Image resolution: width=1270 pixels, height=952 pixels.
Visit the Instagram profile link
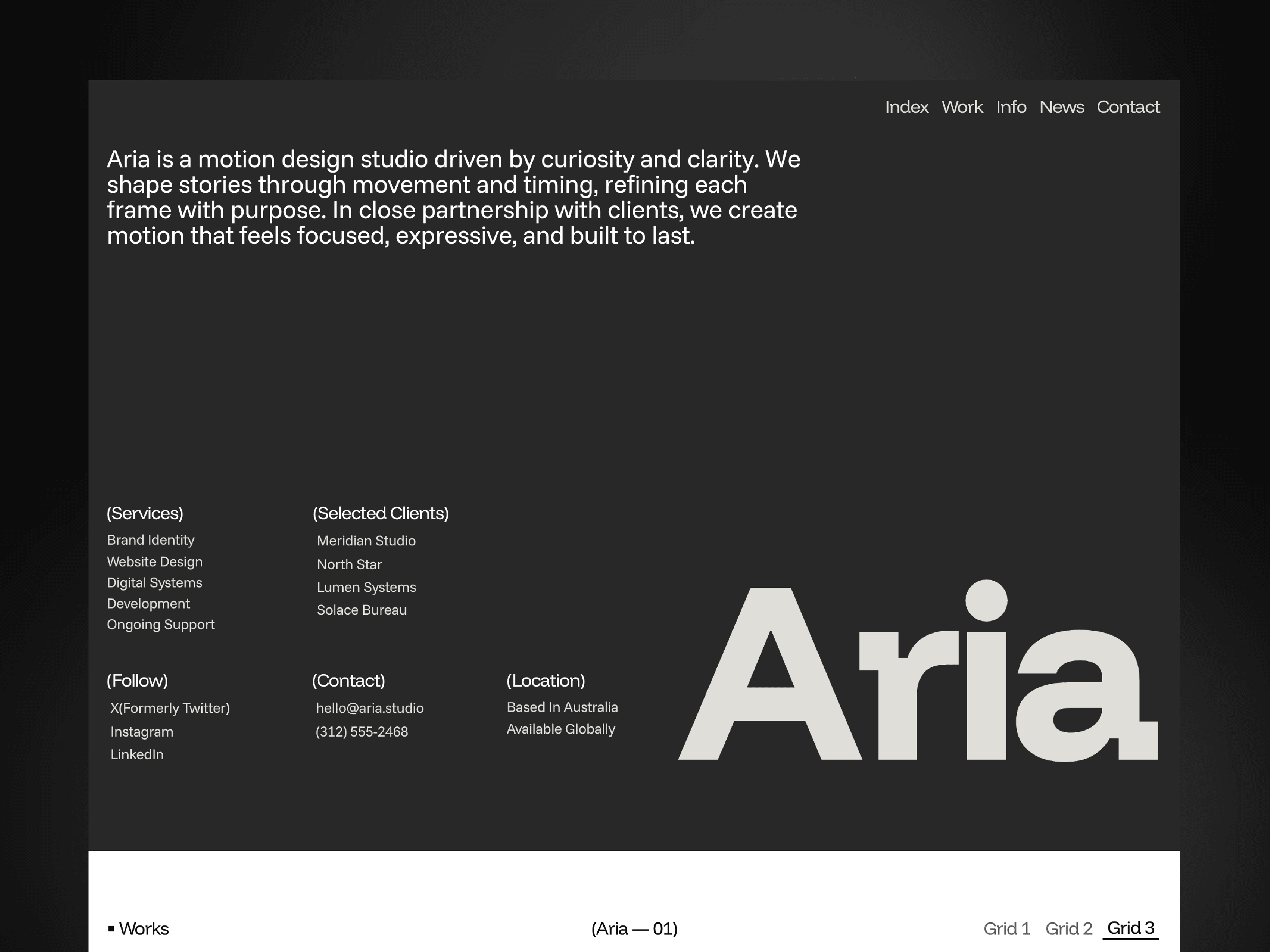coord(142,731)
